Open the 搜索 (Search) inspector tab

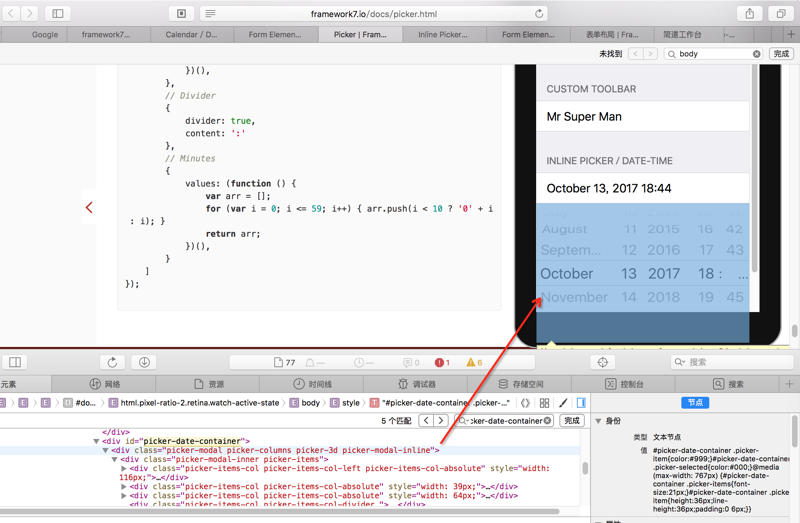pyautogui.click(x=728, y=384)
